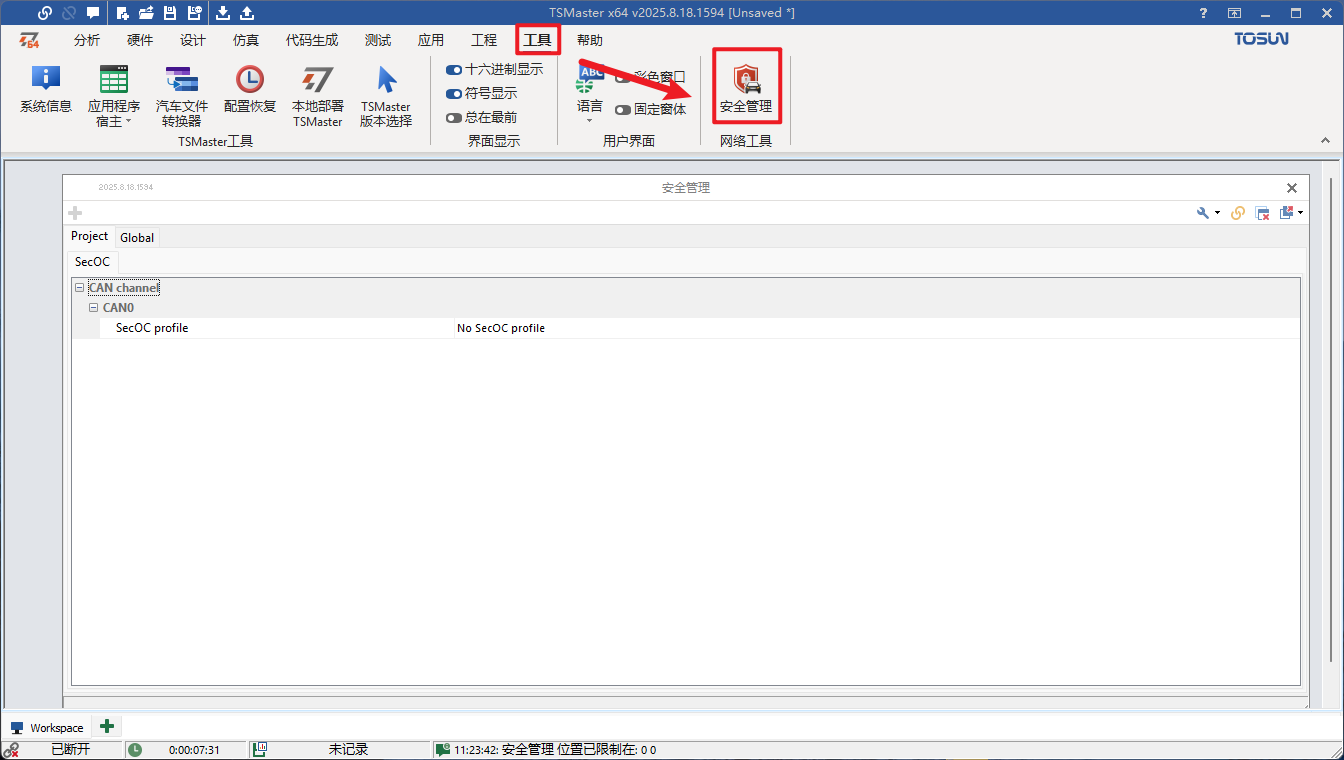The image size is (1344, 760).
Task: Open the 语言 language dropdown
Action: pyautogui.click(x=590, y=96)
